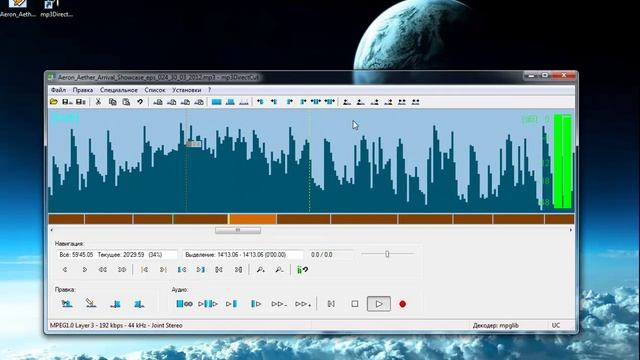
Task: Click the open file folder icon
Action: [x=53, y=102]
